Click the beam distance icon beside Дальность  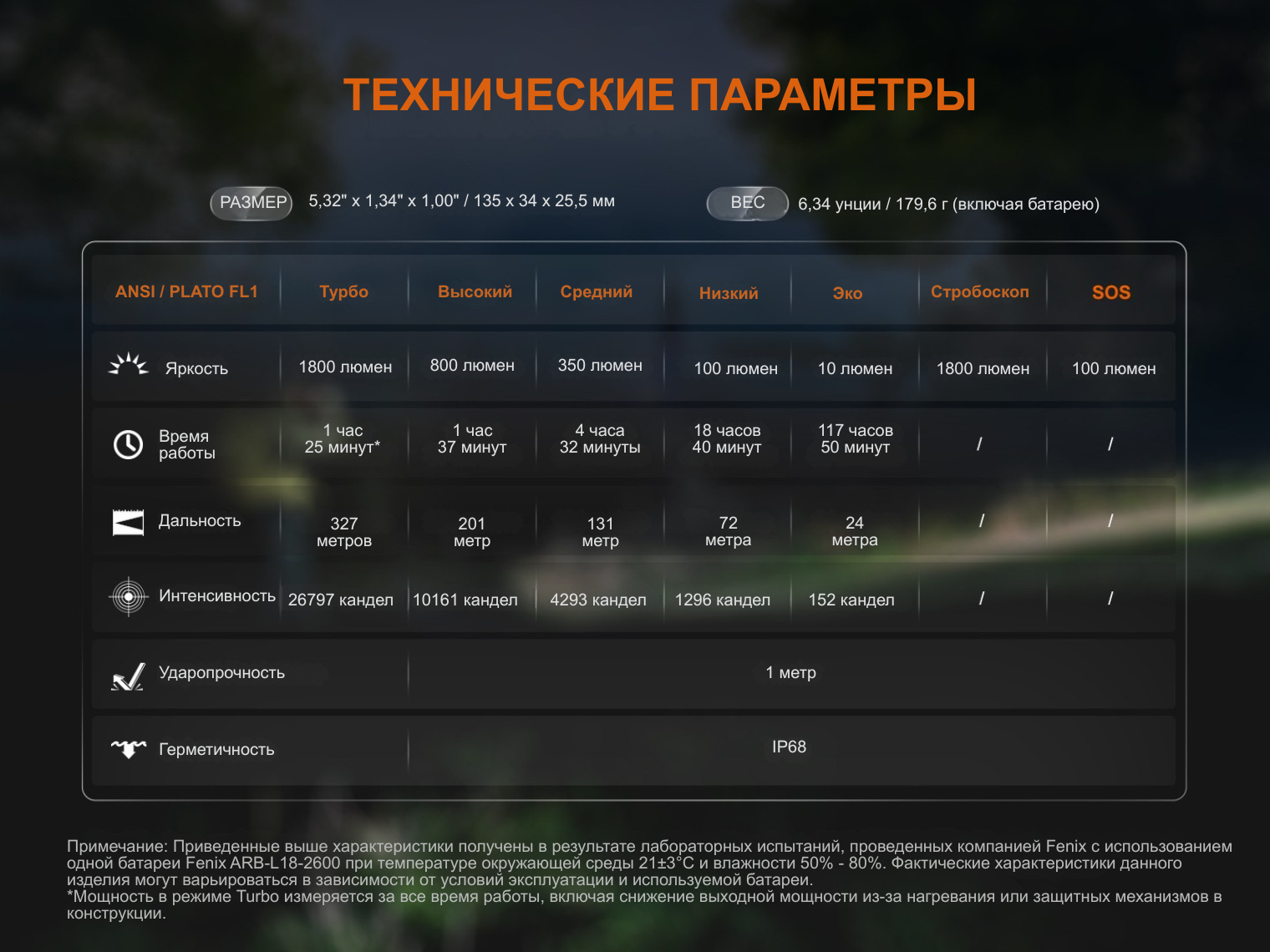pyautogui.click(x=128, y=523)
